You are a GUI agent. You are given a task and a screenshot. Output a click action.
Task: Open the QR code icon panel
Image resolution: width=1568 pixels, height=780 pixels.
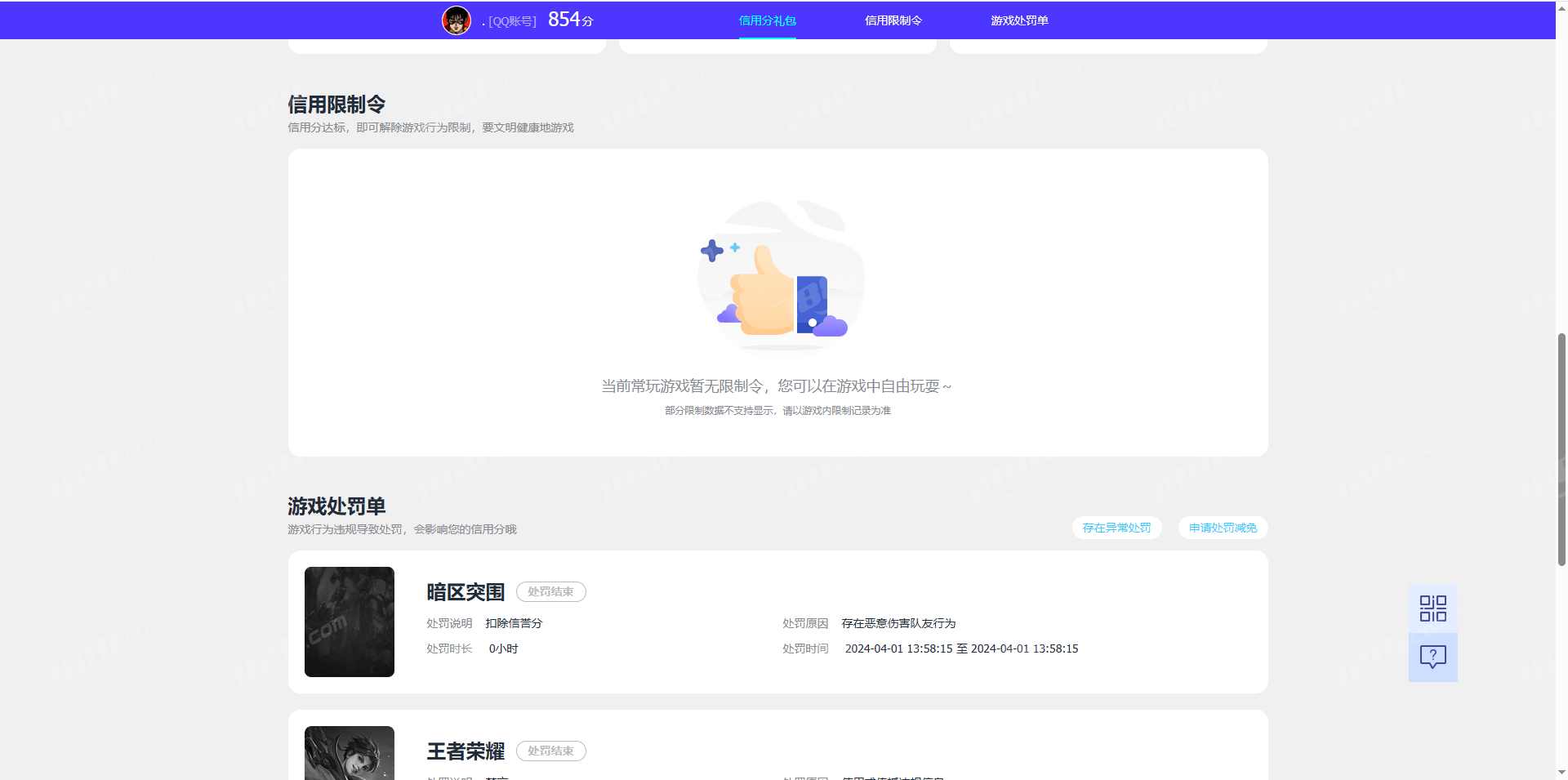point(1432,608)
